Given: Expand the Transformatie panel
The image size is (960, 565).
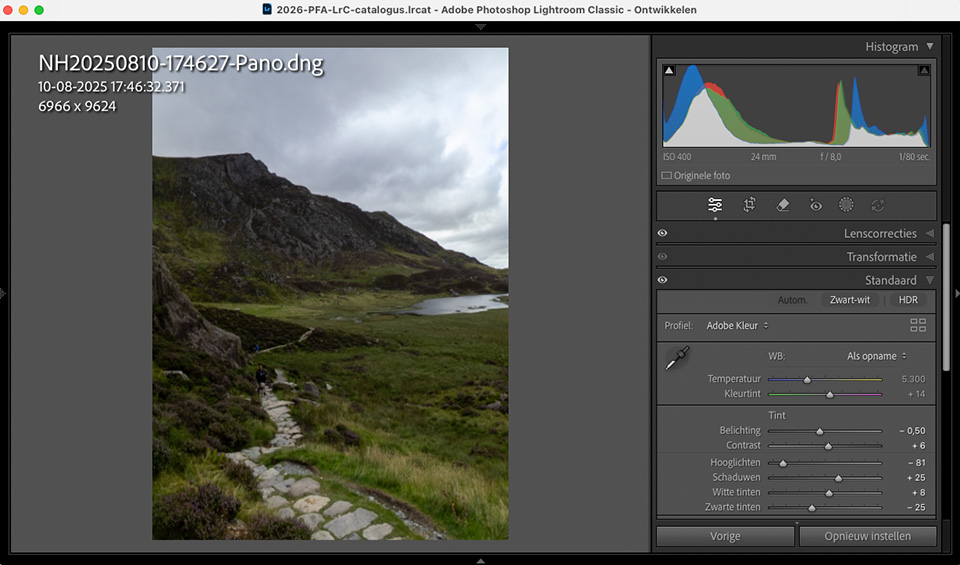Looking at the screenshot, I should tap(930, 256).
